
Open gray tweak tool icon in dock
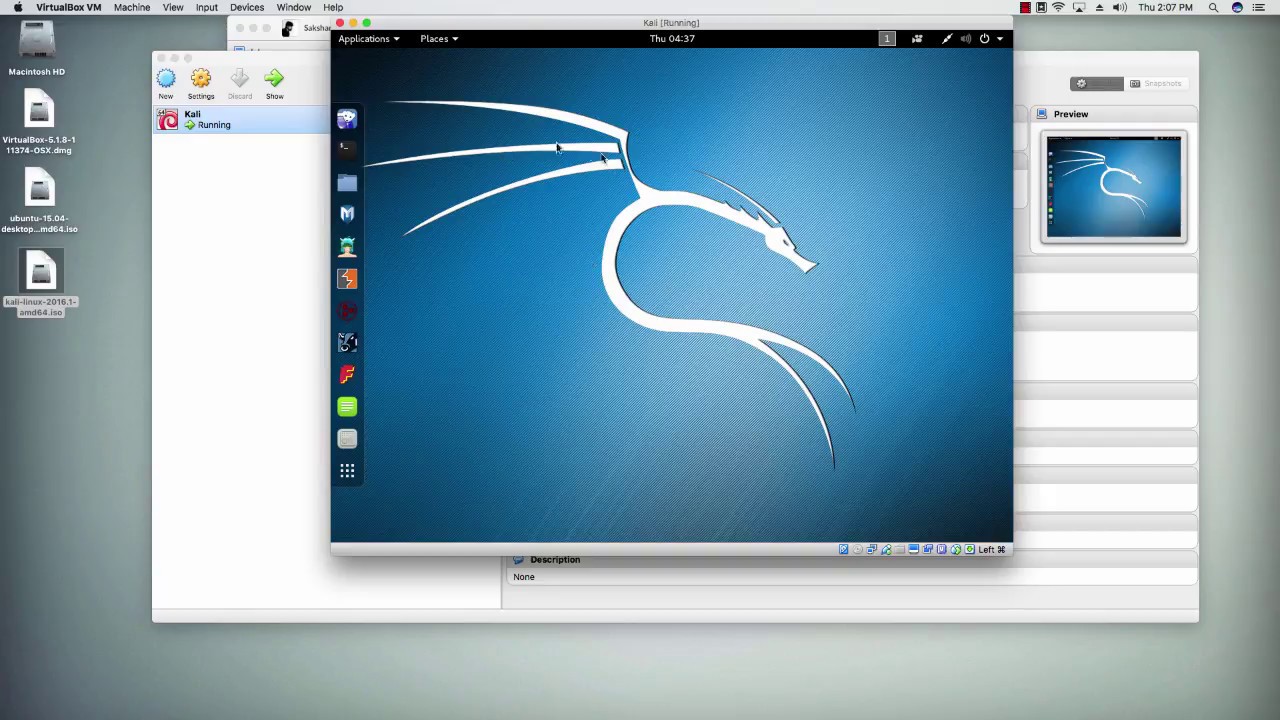click(x=347, y=439)
